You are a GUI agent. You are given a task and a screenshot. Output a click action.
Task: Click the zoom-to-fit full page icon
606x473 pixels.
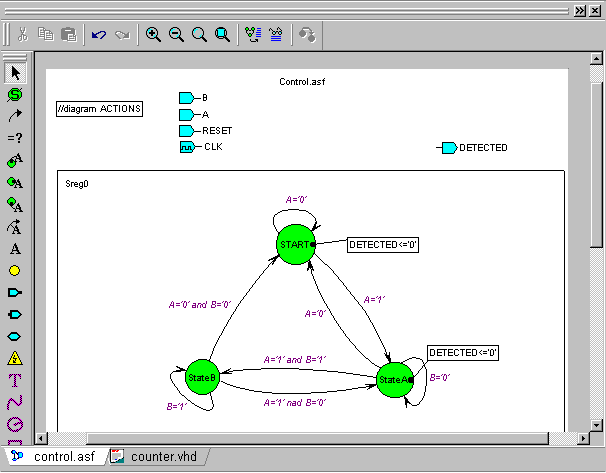click(222, 34)
